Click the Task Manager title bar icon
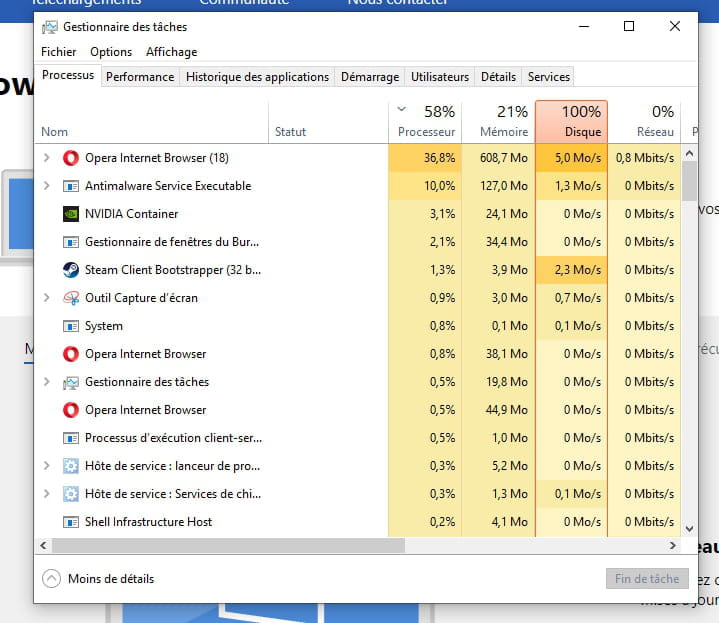 (50, 28)
